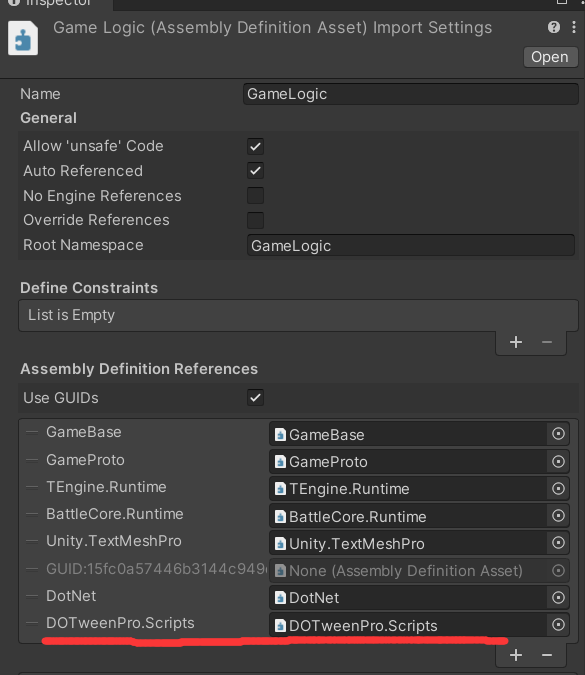Select the GameBase reference object field
This screenshot has width=585, height=675.
pyautogui.click(x=408, y=434)
